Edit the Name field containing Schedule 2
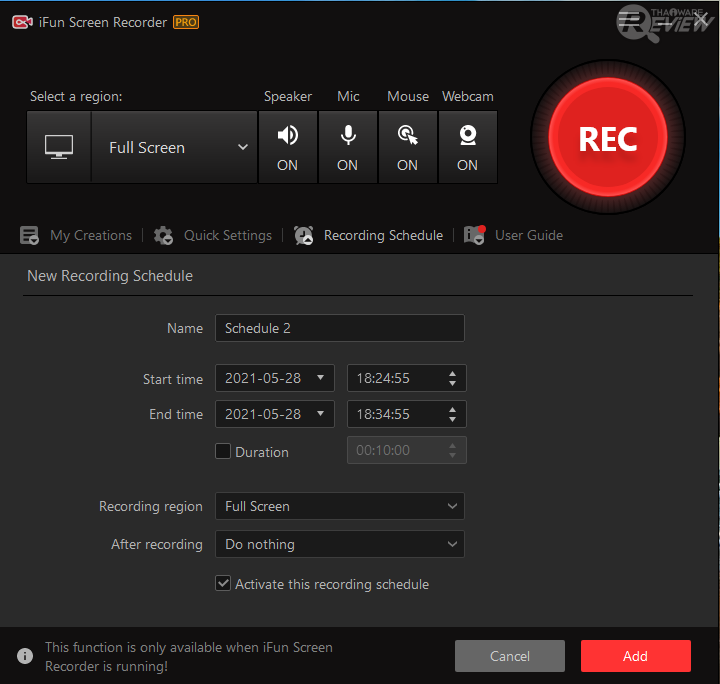 click(x=340, y=328)
